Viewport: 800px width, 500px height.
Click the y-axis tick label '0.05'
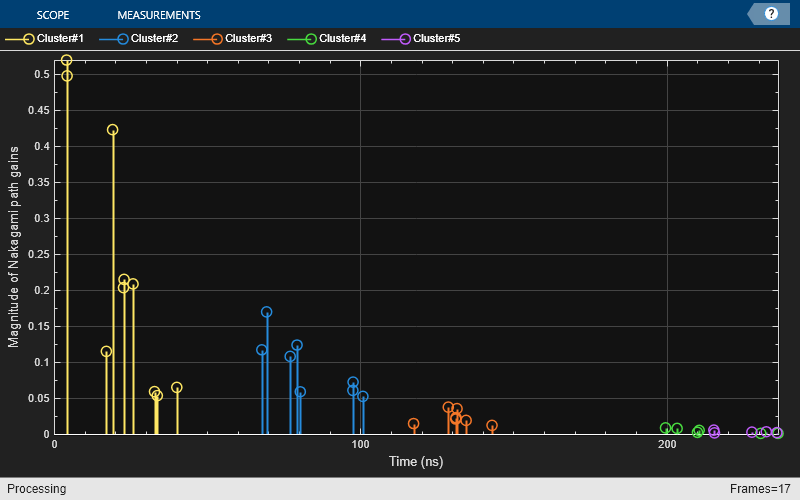(39, 398)
